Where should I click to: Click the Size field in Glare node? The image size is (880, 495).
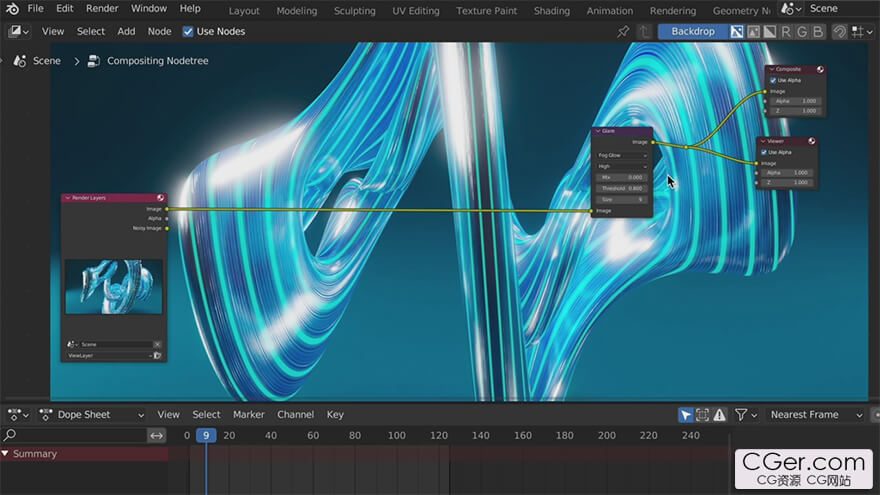point(622,199)
